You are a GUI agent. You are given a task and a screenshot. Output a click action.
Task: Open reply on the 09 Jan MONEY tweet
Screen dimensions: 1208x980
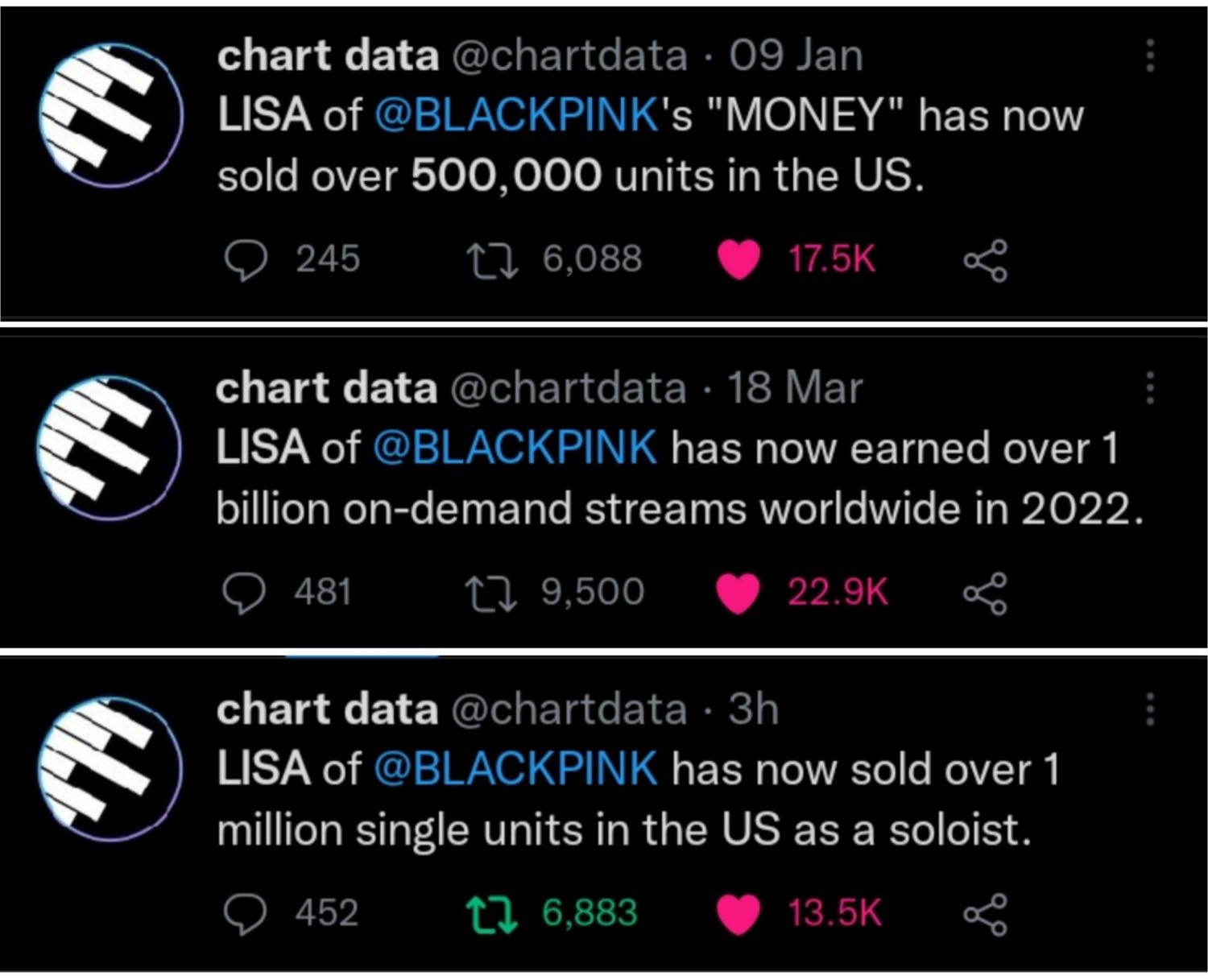pyautogui.click(x=245, y=260)
